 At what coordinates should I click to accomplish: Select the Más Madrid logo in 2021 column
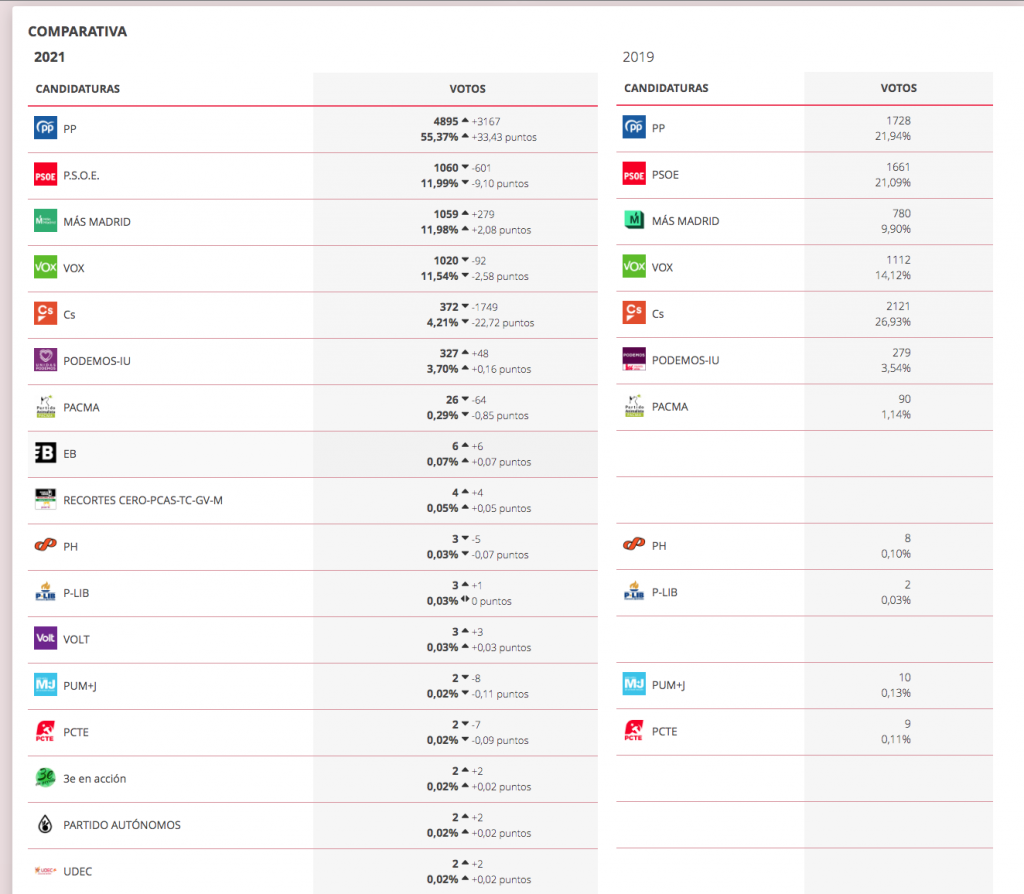click(46, 221)
